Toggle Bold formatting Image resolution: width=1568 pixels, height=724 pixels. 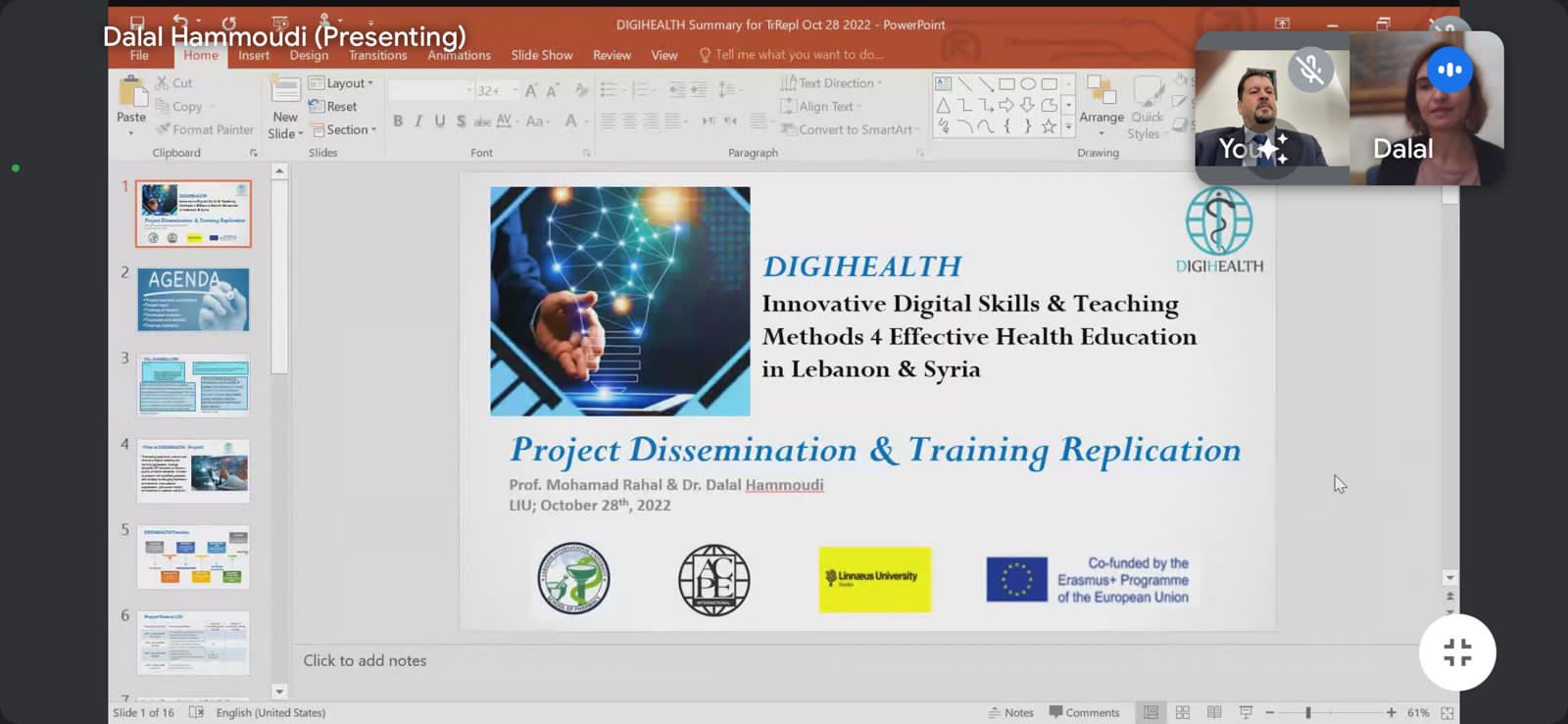click(398, 121)
